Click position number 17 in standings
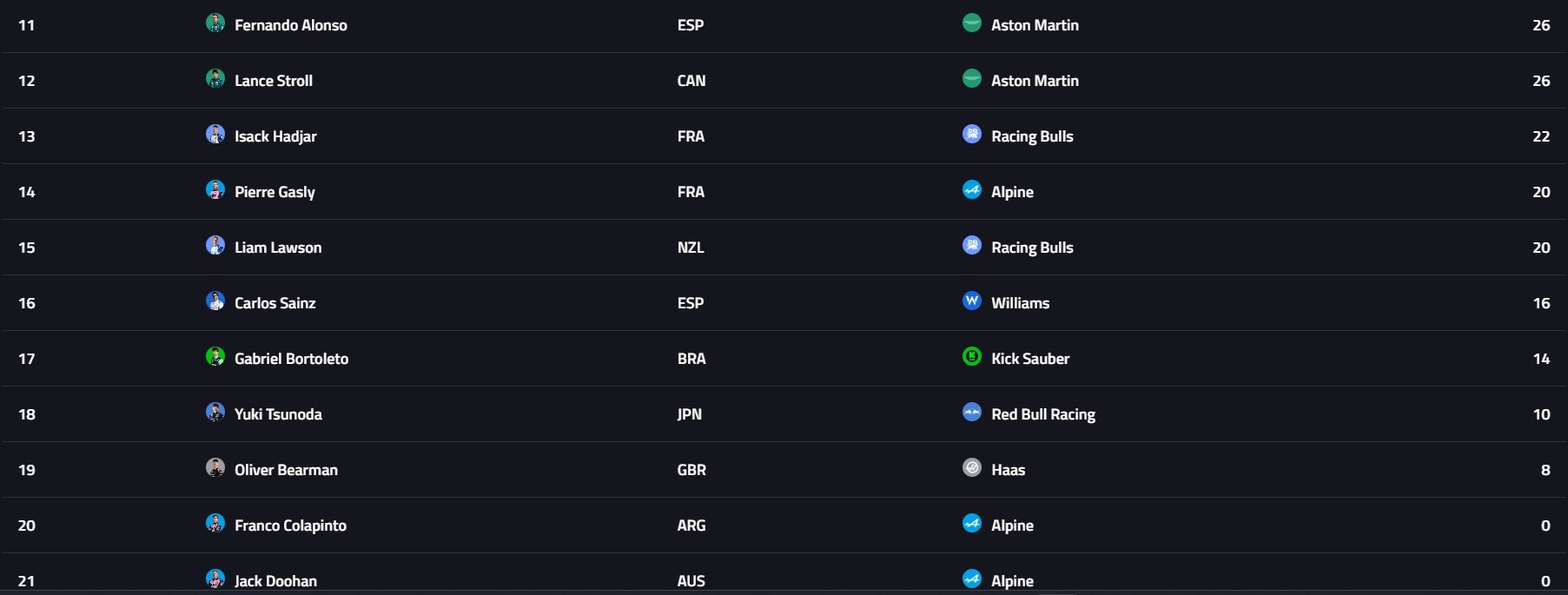Viewport: 1568px width, 595px height. coord(27,359)
